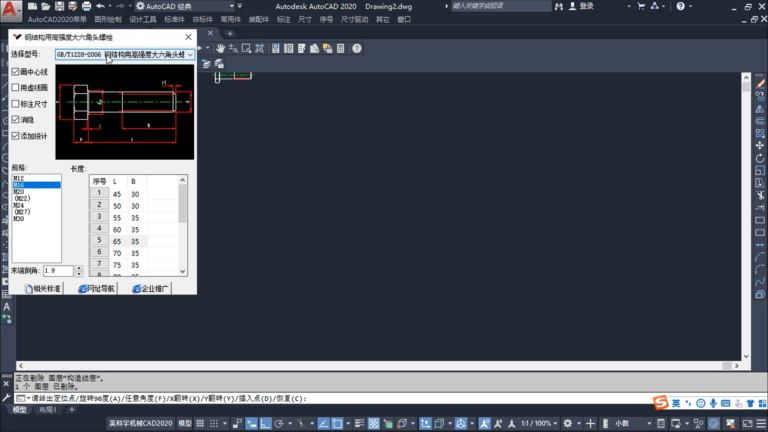Click the 末端倒角 value input field
This screenshot has width=768, height=432.
(58, 270)
